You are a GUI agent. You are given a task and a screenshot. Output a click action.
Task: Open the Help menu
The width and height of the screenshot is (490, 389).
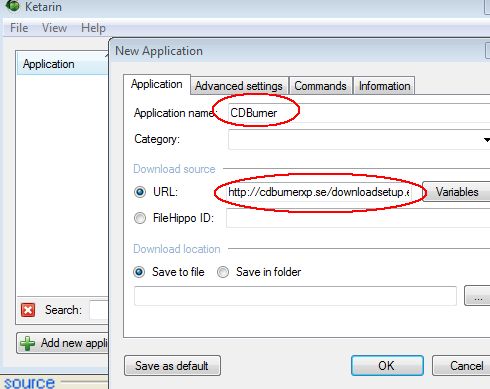(x=93, y=28)
